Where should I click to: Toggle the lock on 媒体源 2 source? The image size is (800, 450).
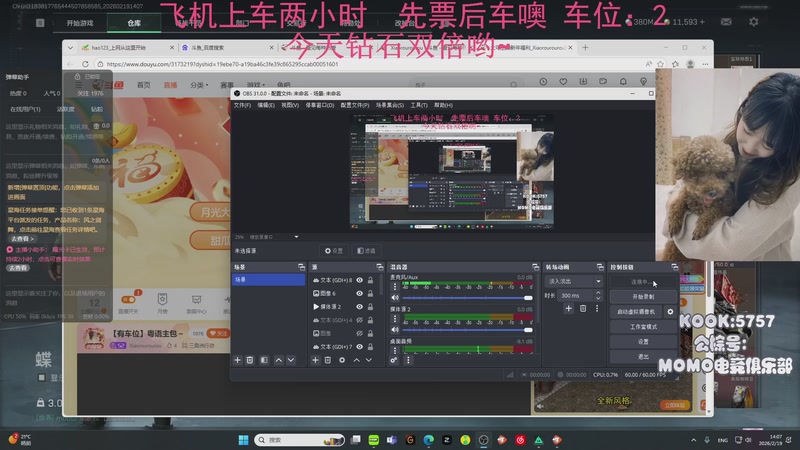pos(370,307)
